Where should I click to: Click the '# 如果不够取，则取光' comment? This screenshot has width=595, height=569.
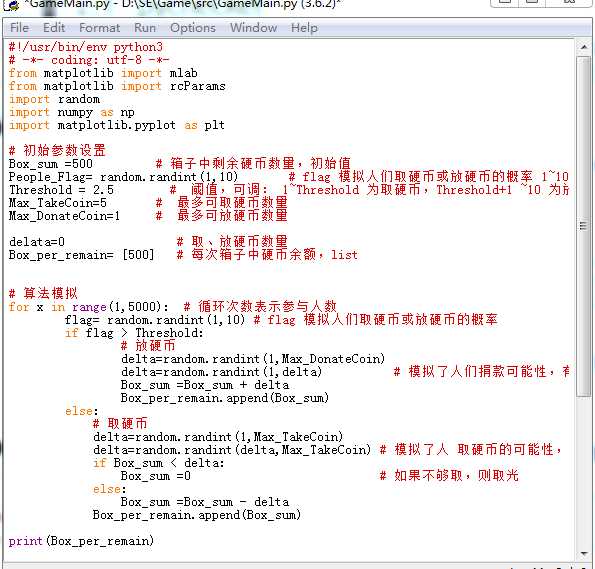tap(449, 475)
